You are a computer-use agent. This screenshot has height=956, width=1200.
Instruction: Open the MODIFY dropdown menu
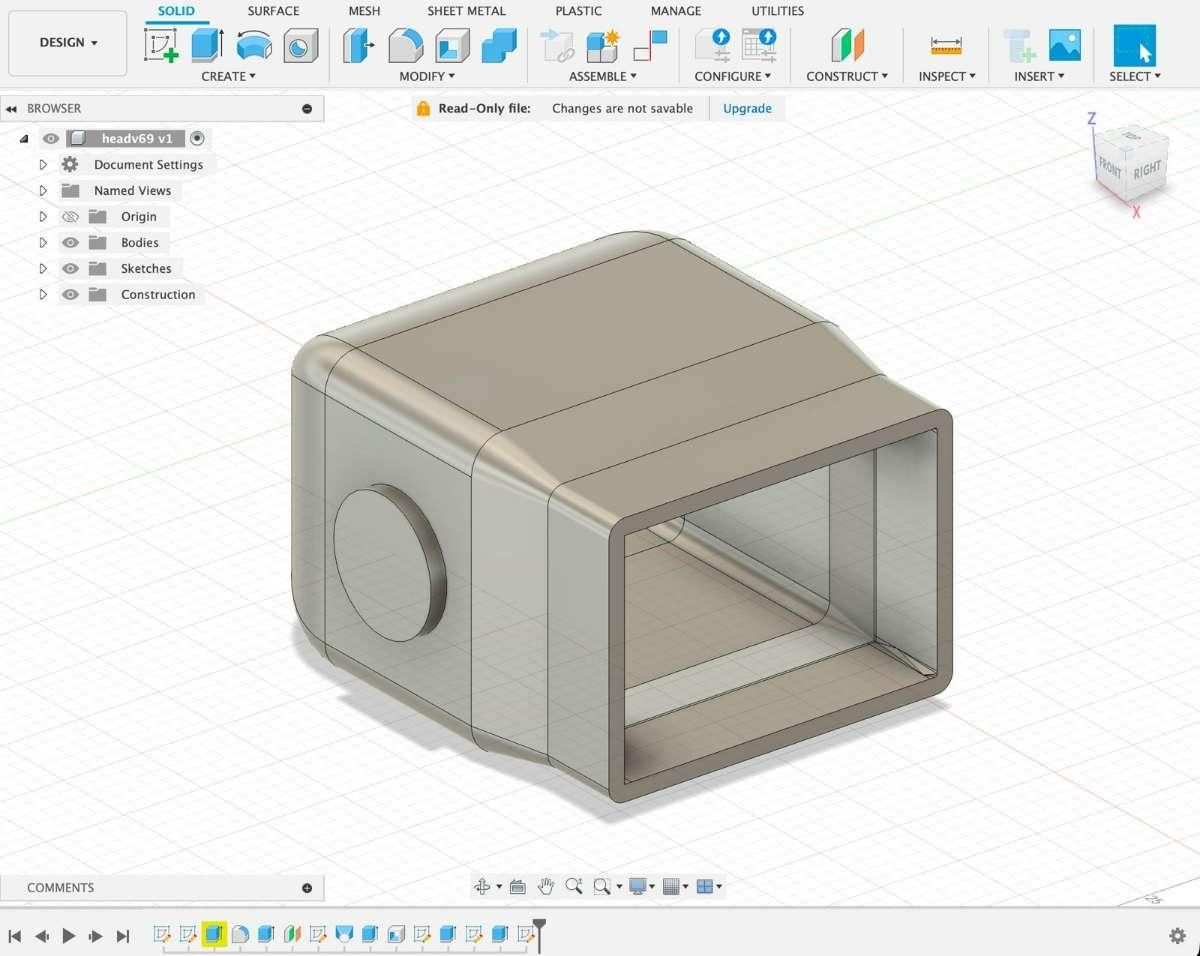point(427,76)
